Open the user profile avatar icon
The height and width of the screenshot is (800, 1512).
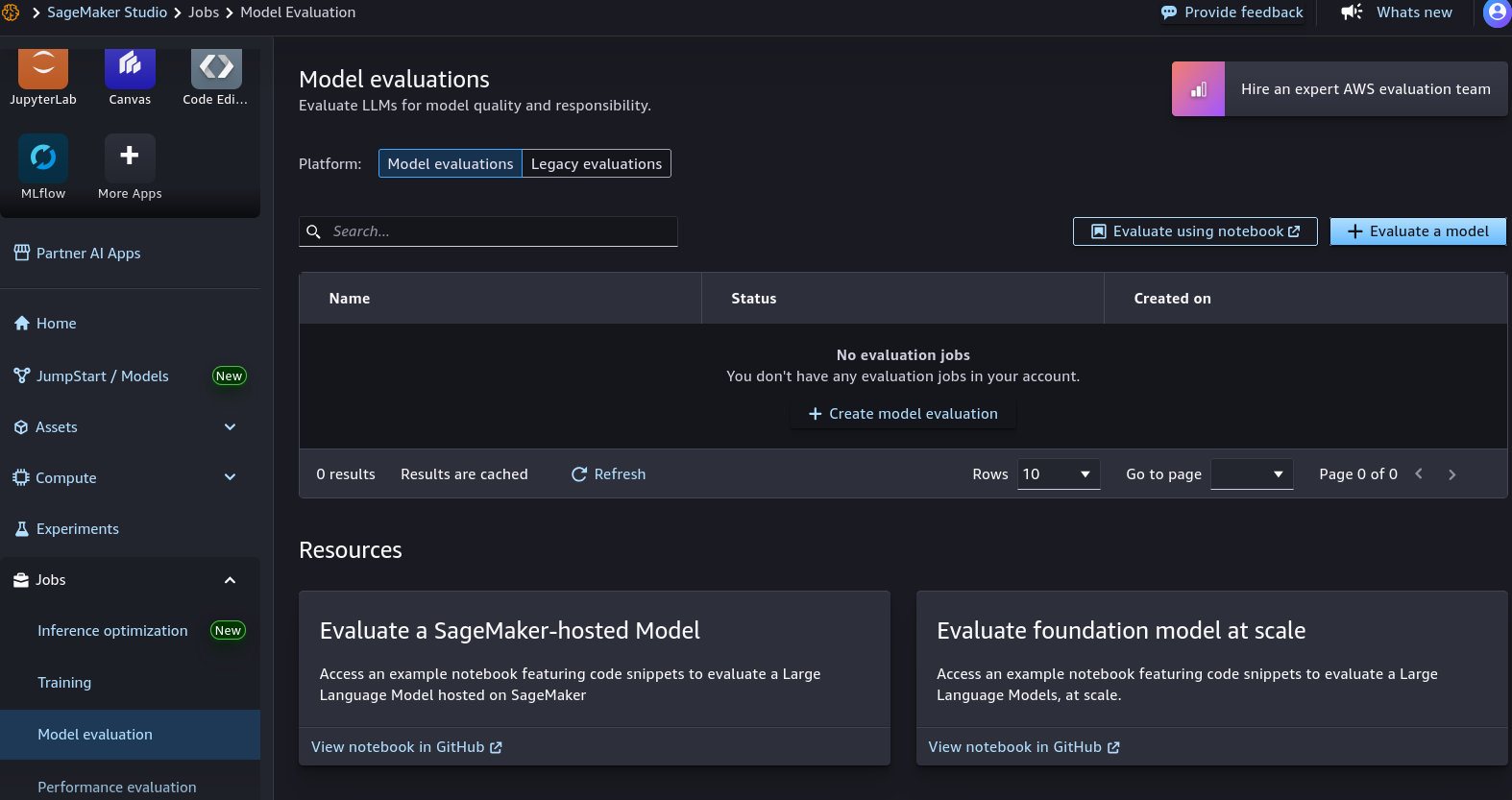coord(1497,12)
